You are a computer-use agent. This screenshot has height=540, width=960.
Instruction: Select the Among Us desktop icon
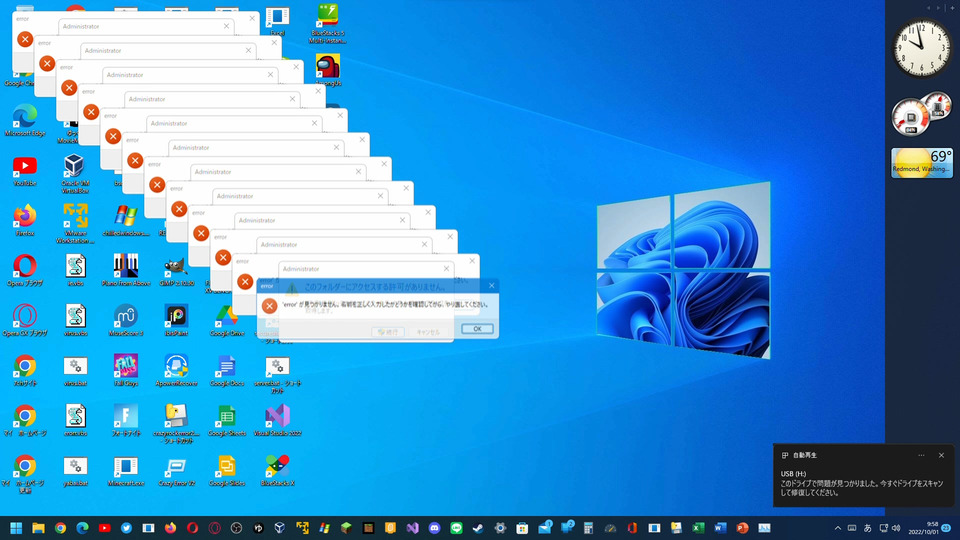coord(328,70)
